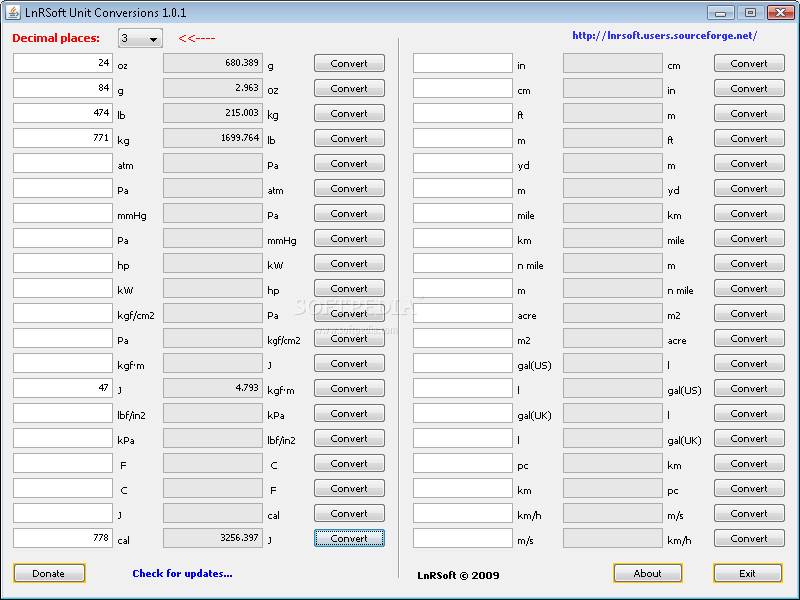The width and height of the screenshot is (800, 600).
Task: Click Convert for lb to kg
Action: pos(349,113)
